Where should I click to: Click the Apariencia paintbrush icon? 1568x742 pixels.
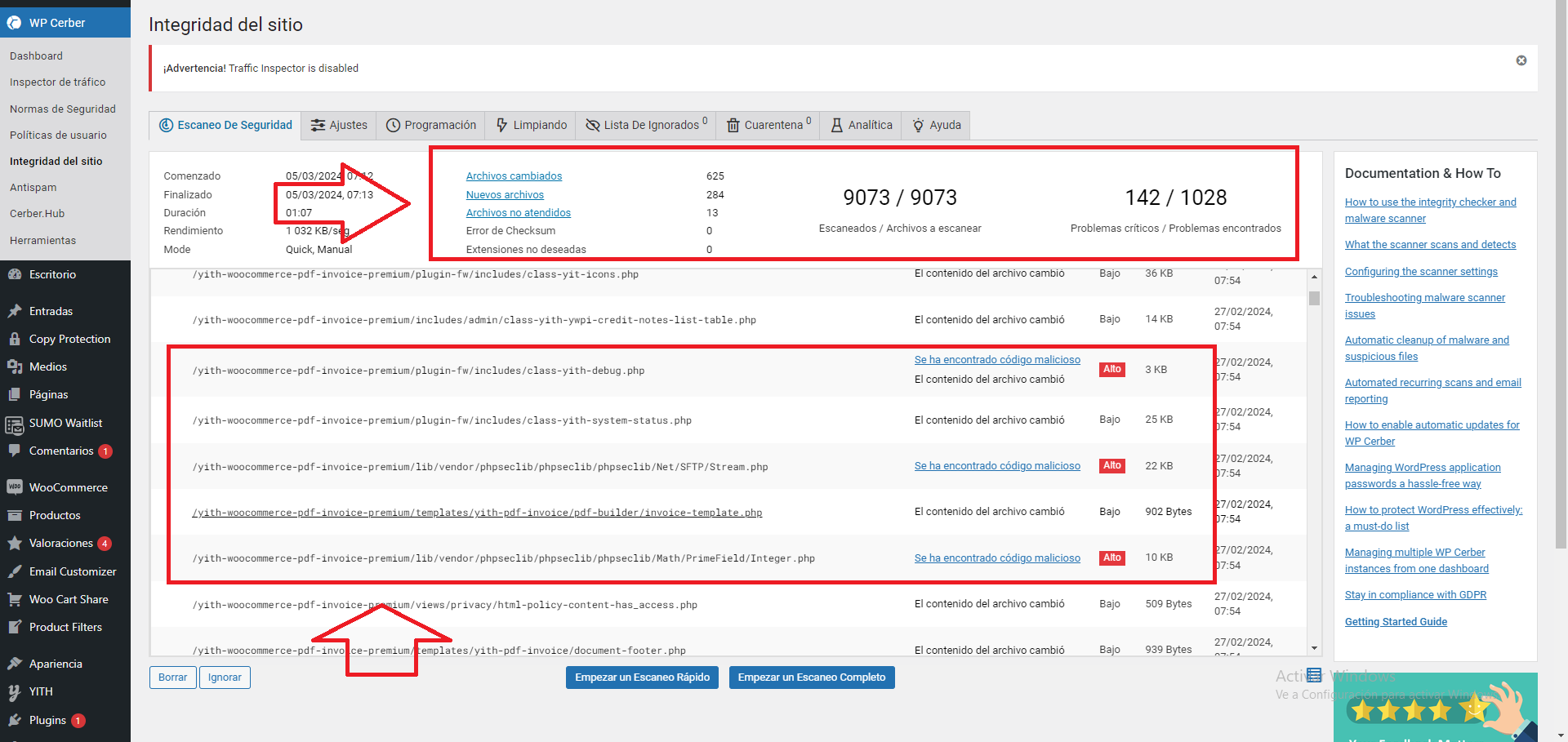pyautogui.click(x=14, y=664)
